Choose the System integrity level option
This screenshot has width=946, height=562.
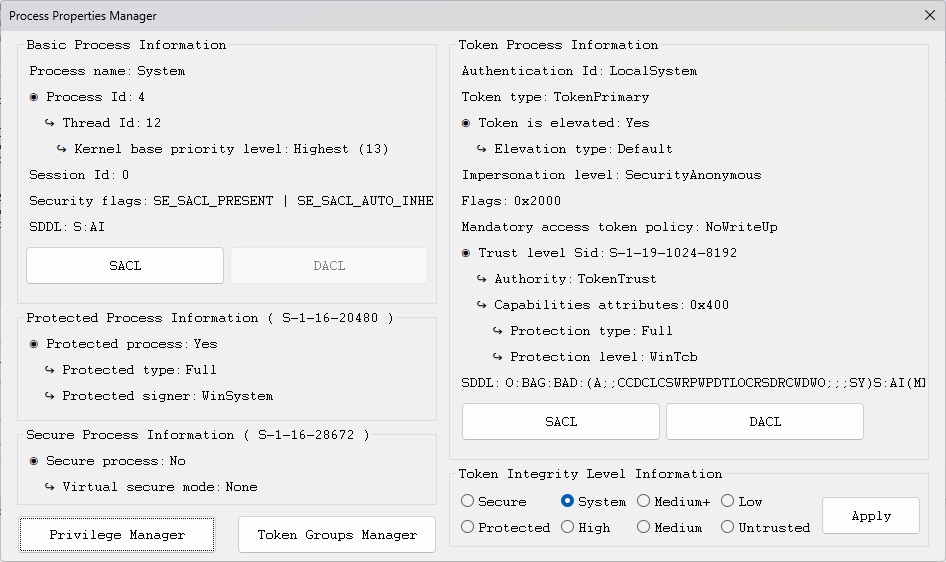click(568, 501)
